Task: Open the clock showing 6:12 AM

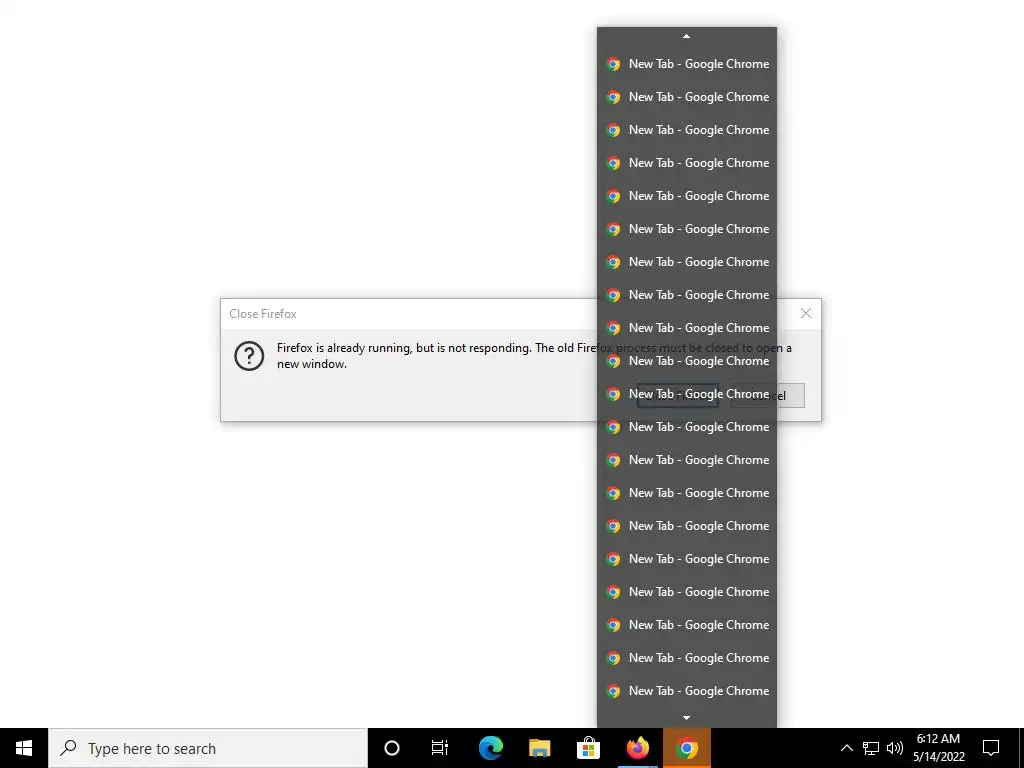Action: [938, 748]
